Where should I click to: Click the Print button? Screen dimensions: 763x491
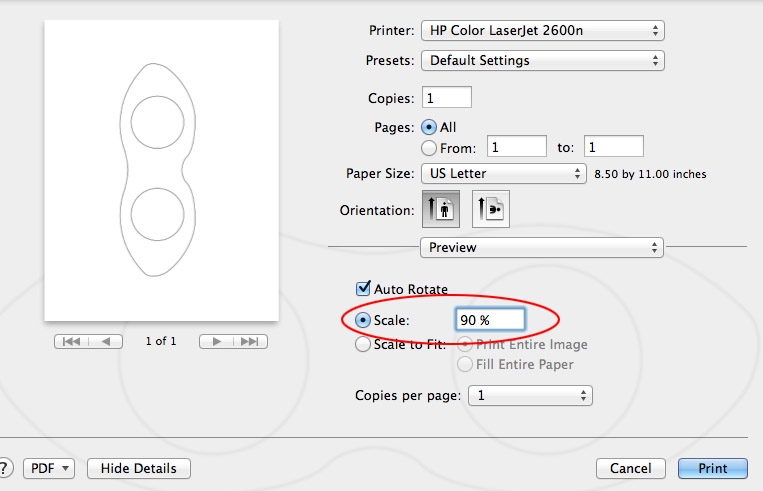click(x=713, y=468)
